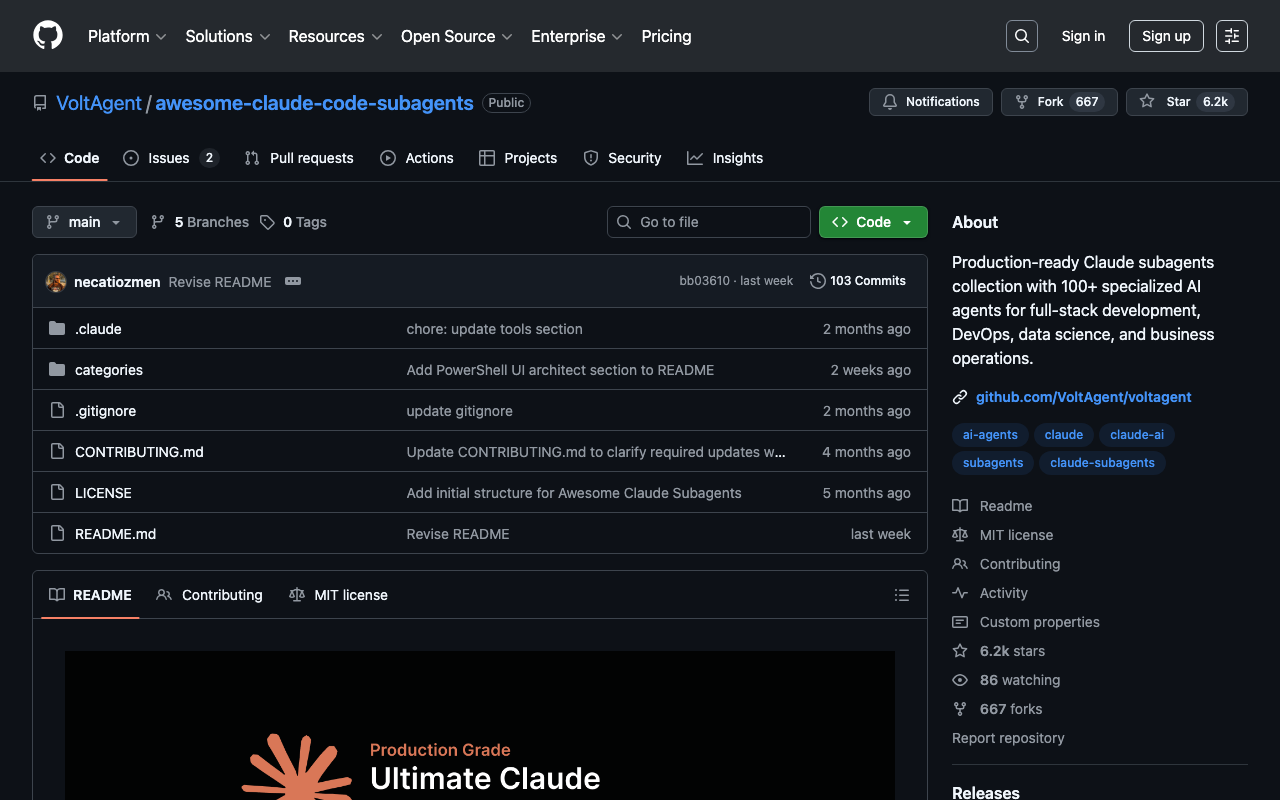Open the main branch dropdown
Screen dimensions: 1280x800
click(x=84, y=222)
